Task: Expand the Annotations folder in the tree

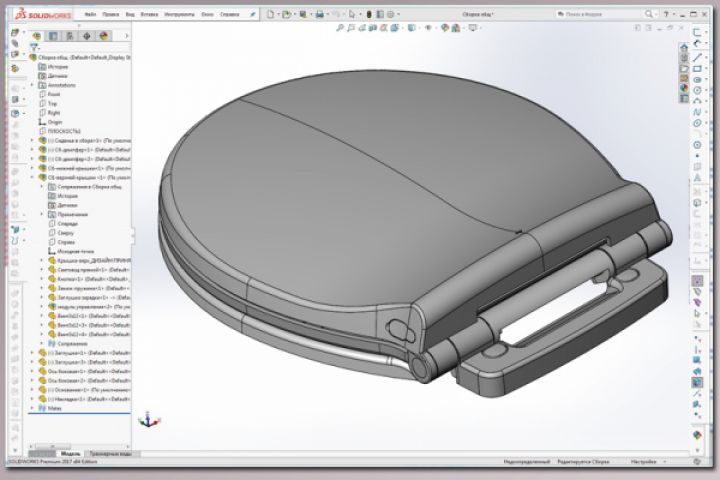Action: [x=32, y=85]
